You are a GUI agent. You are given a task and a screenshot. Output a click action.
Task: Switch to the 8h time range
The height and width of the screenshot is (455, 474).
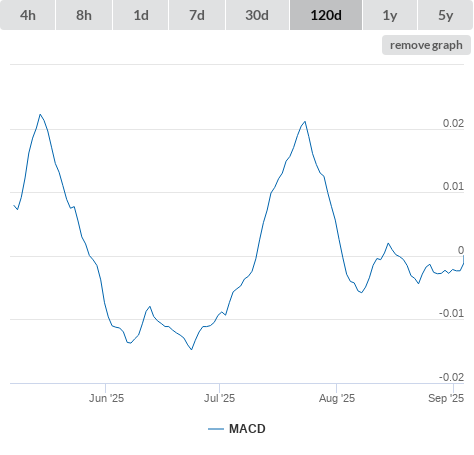(84, 15)
